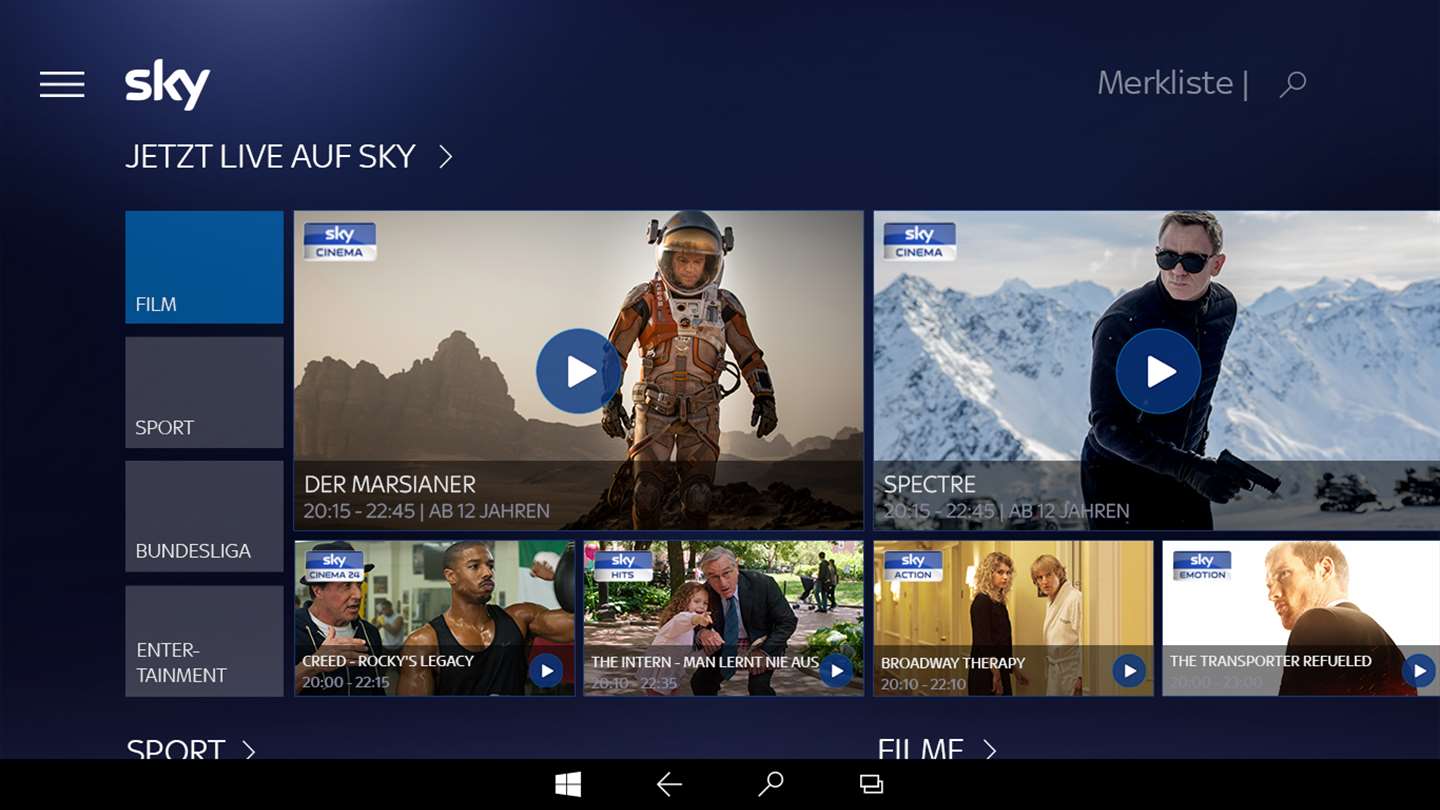
Task: Click the Sky Action logo on Broadway Therapy
Action: pyautogui.click(x=912, y=566)
